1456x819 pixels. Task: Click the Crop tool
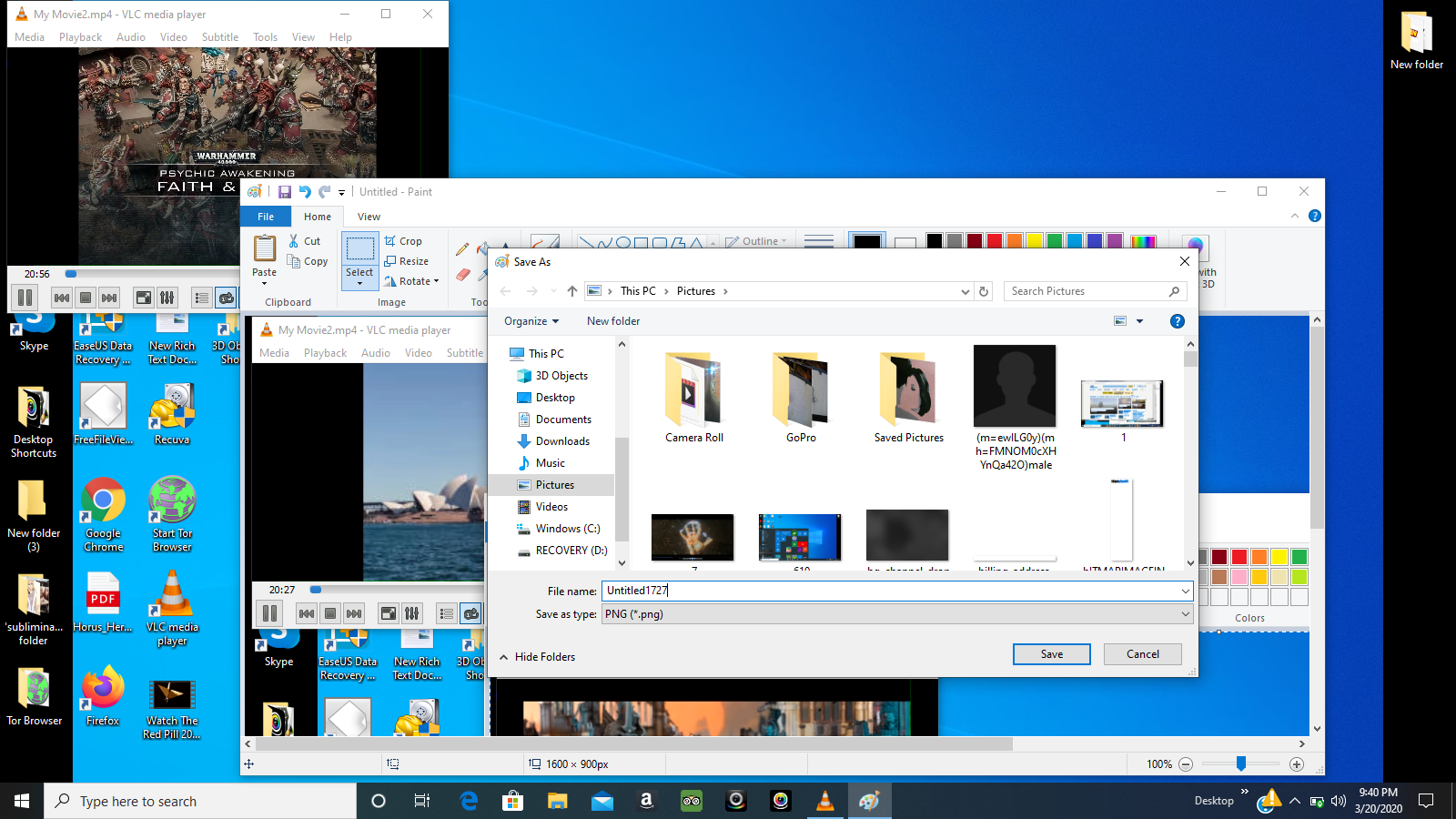coord(402,241)
